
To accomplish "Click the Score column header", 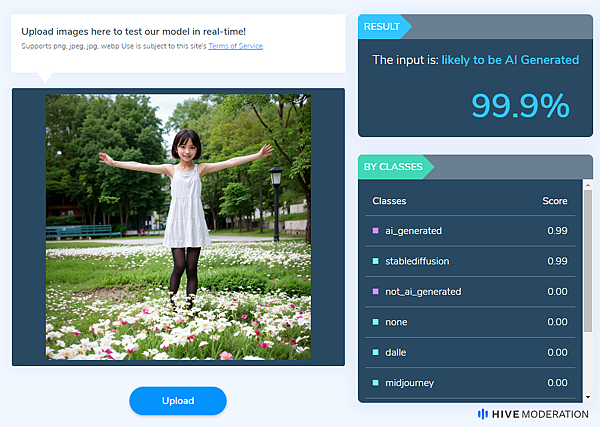I will [x=555, y=201].
